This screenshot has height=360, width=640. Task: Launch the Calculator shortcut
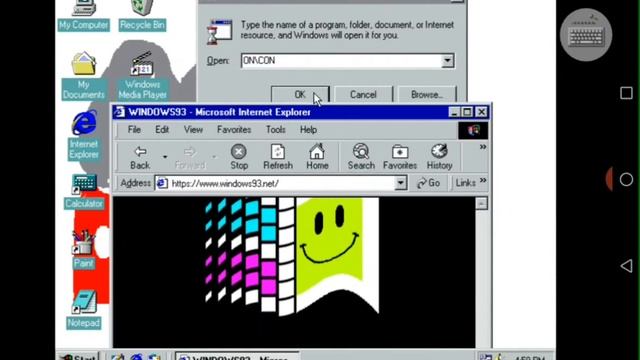pos(84,191)
